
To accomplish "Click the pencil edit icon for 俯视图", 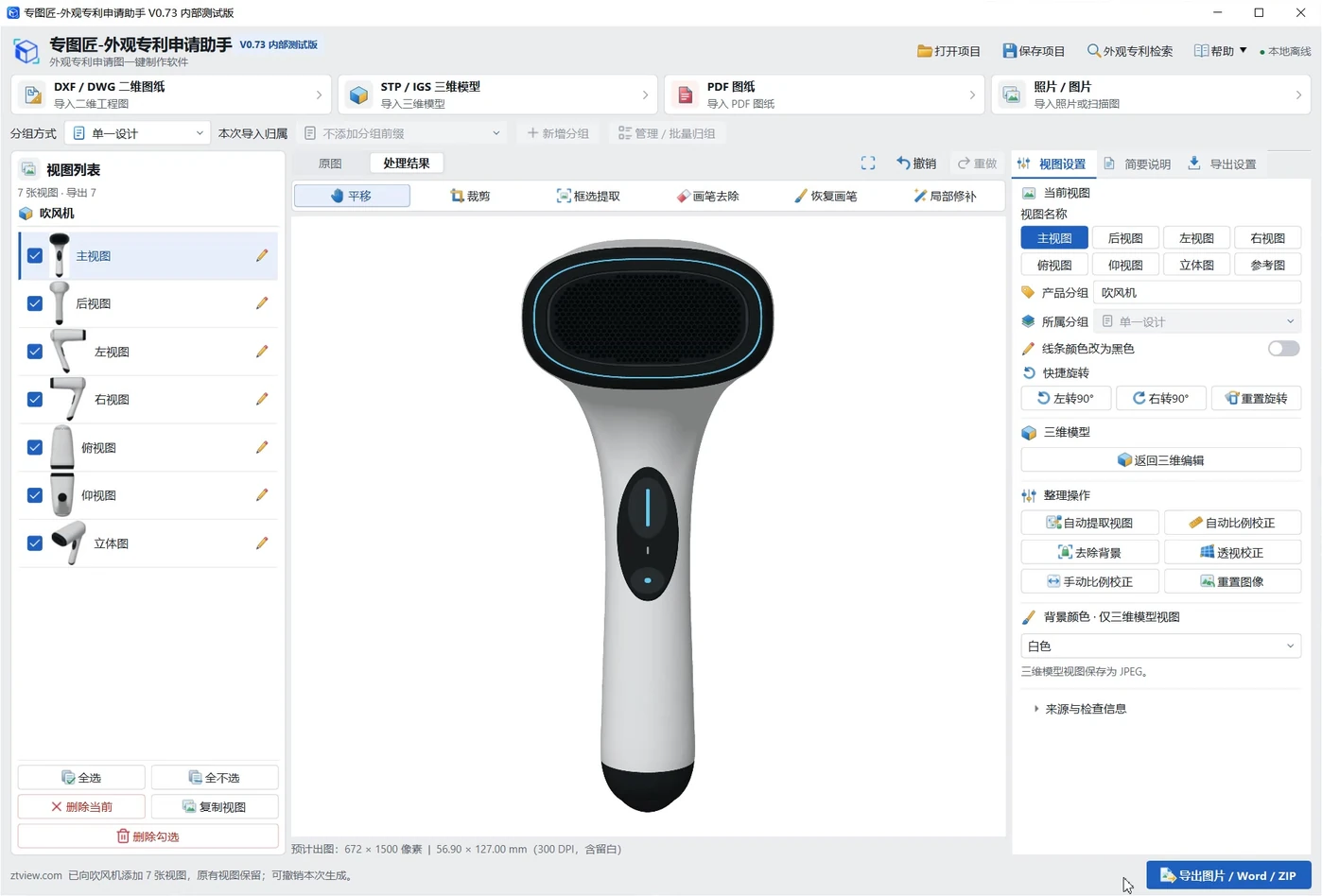I will [262, 447].
